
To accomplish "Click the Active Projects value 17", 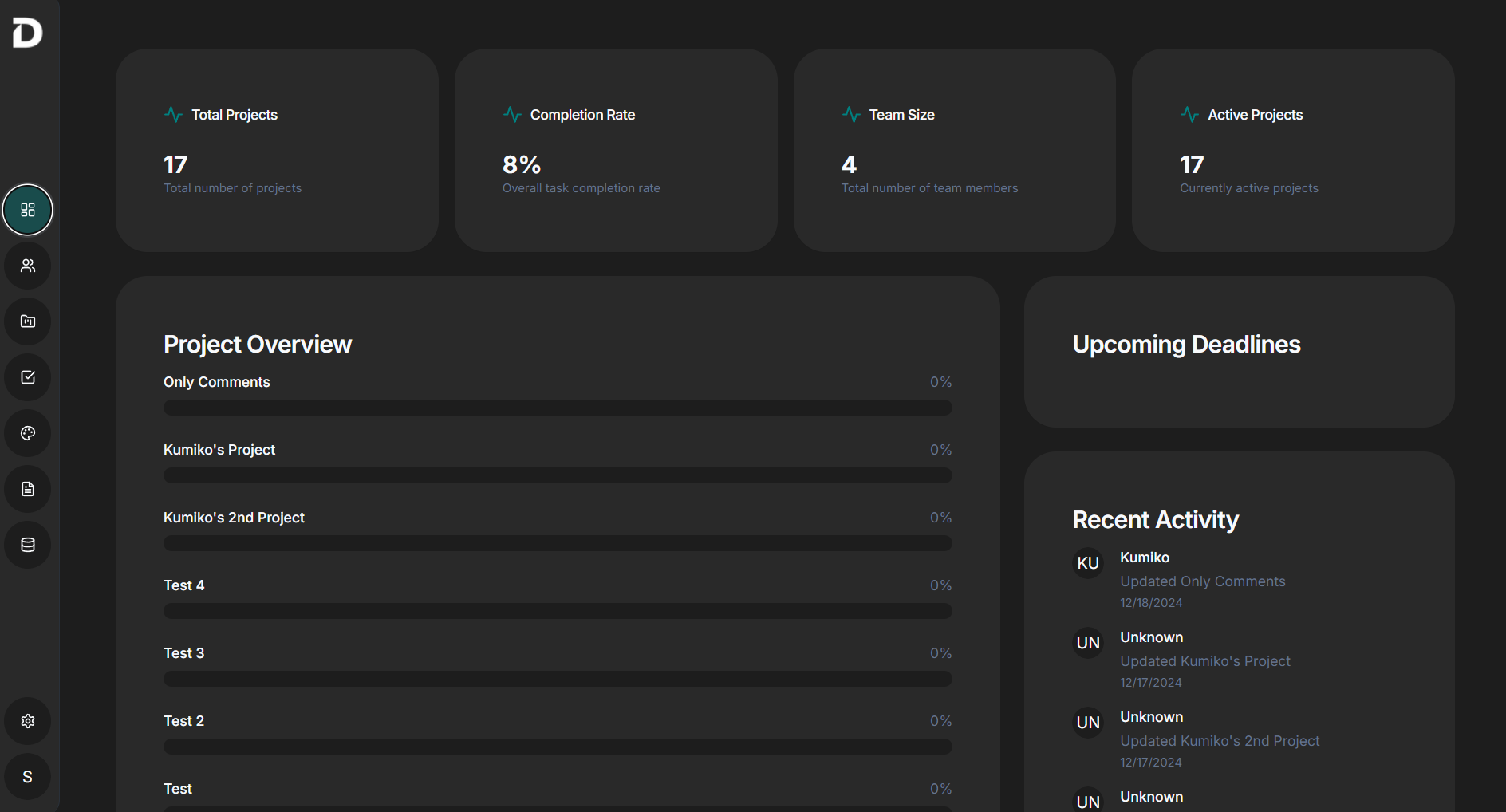I will 1192,164.
